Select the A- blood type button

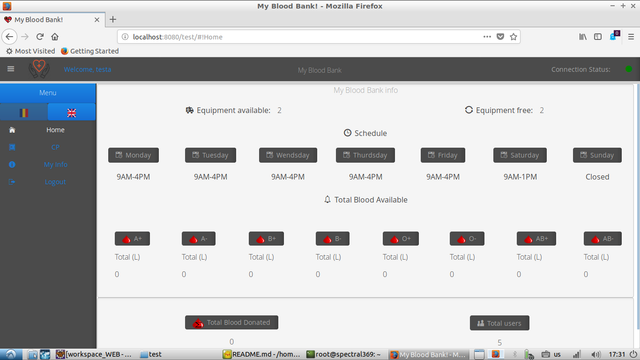point(198,239)
